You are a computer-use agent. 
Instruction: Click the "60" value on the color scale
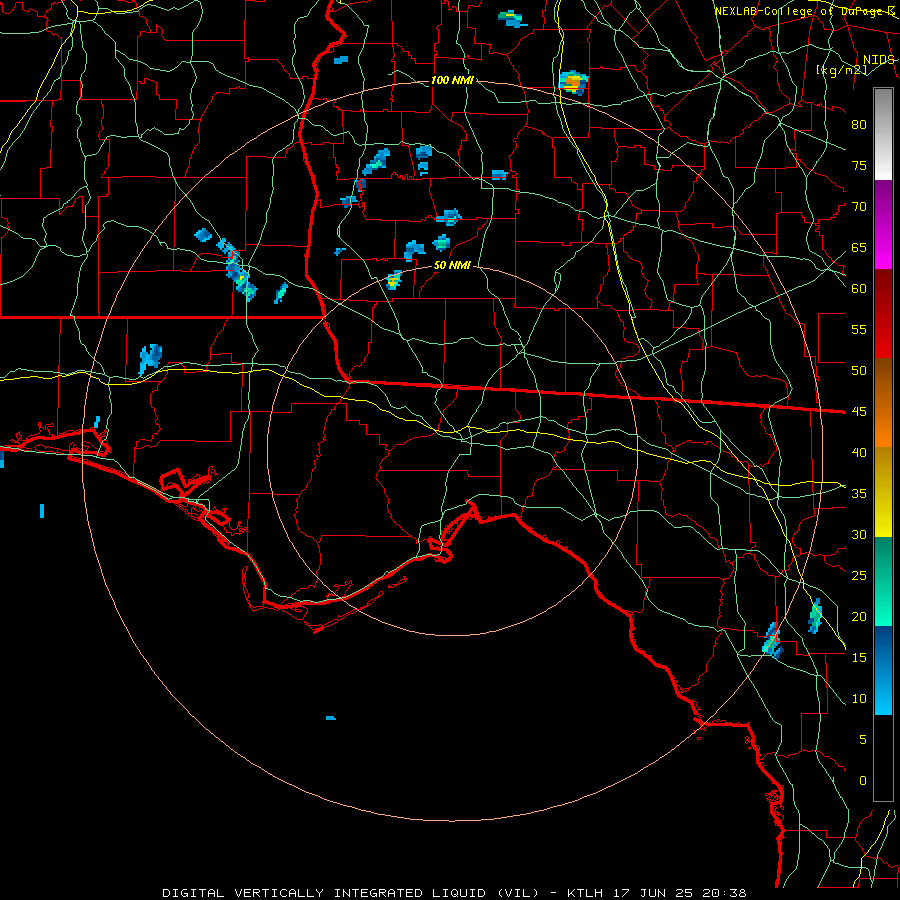859,289
